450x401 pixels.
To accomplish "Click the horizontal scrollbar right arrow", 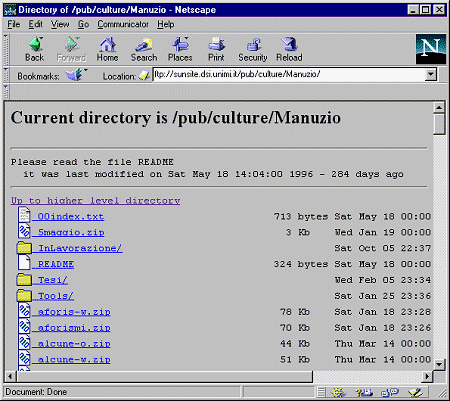I will pos(427,377).
